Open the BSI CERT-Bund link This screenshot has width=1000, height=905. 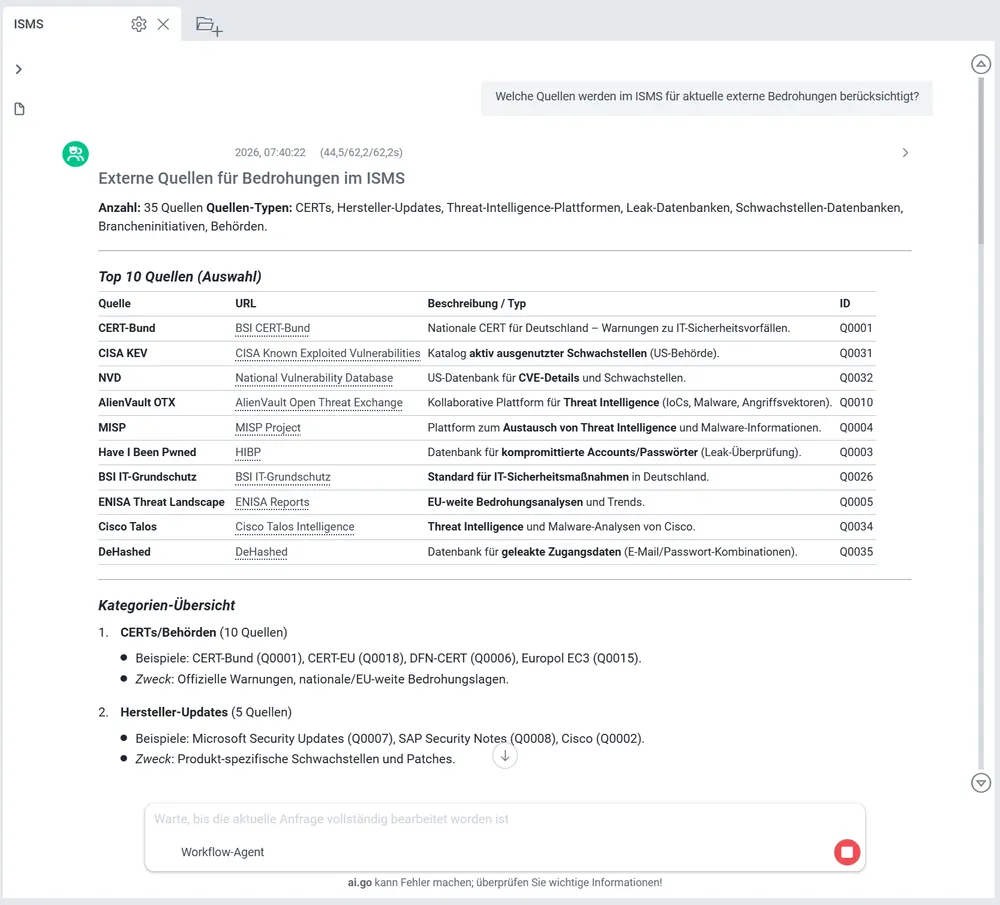[272, 328]
